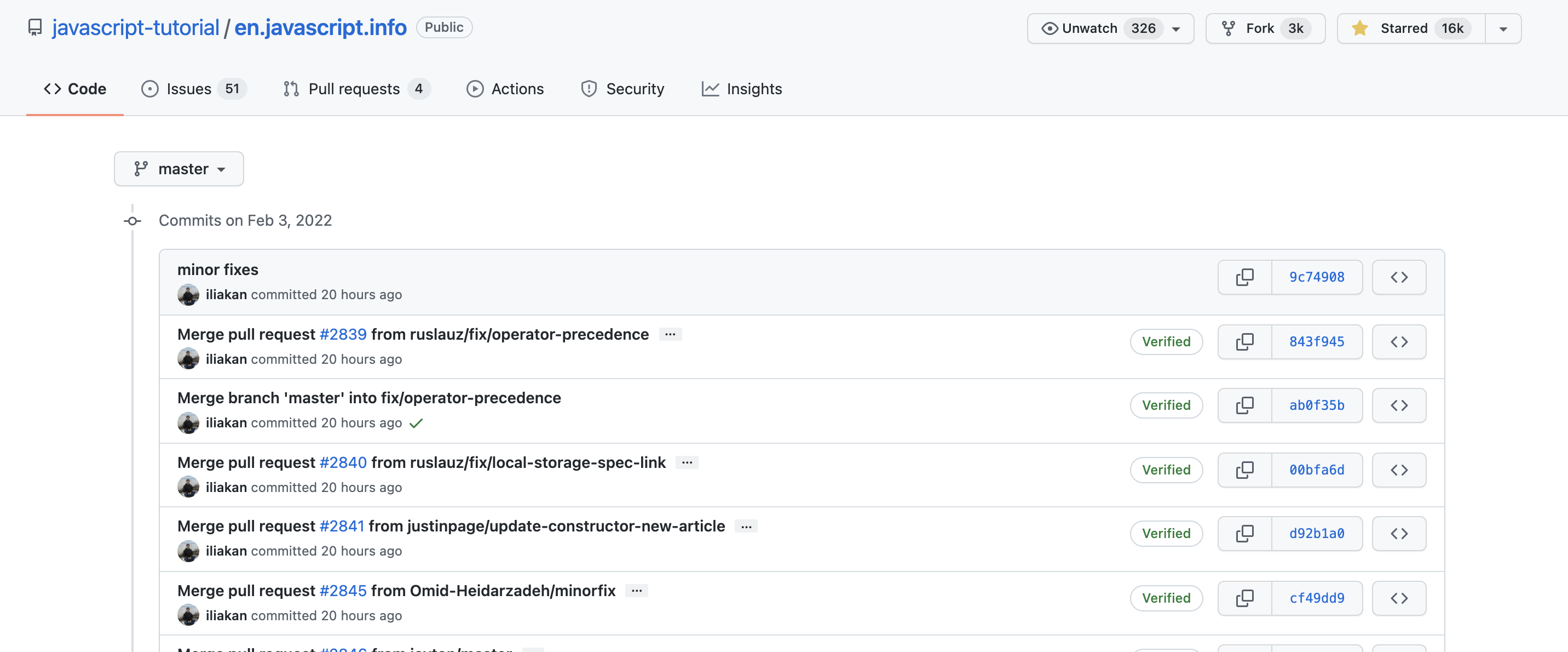The image size is (1568, 652).
Task: Expand commit message for pull request #2839
Action: tap(670, 335)
